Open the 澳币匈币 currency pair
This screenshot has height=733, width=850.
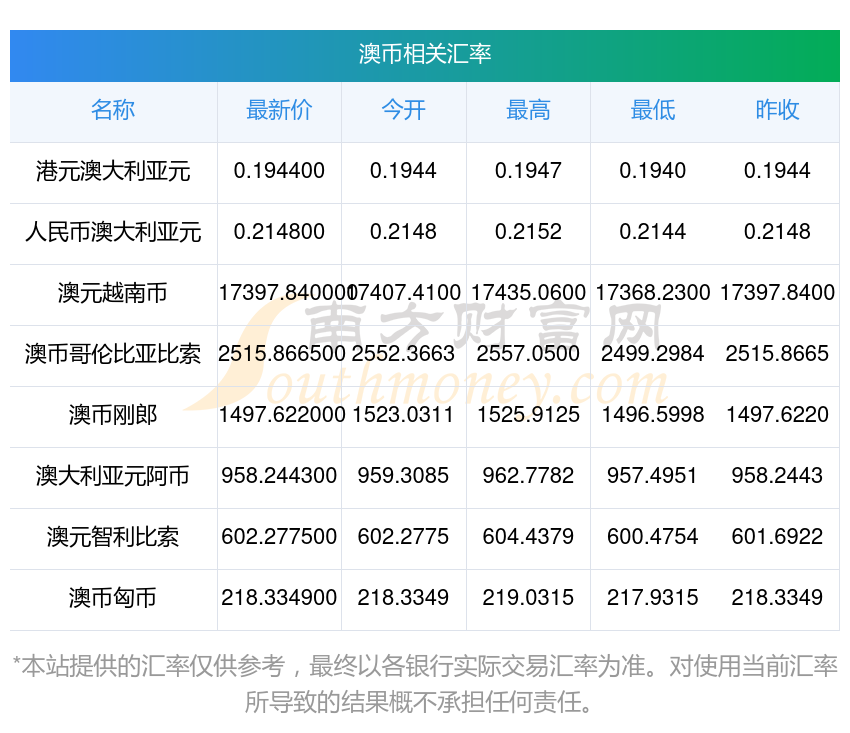coord(113,598)
